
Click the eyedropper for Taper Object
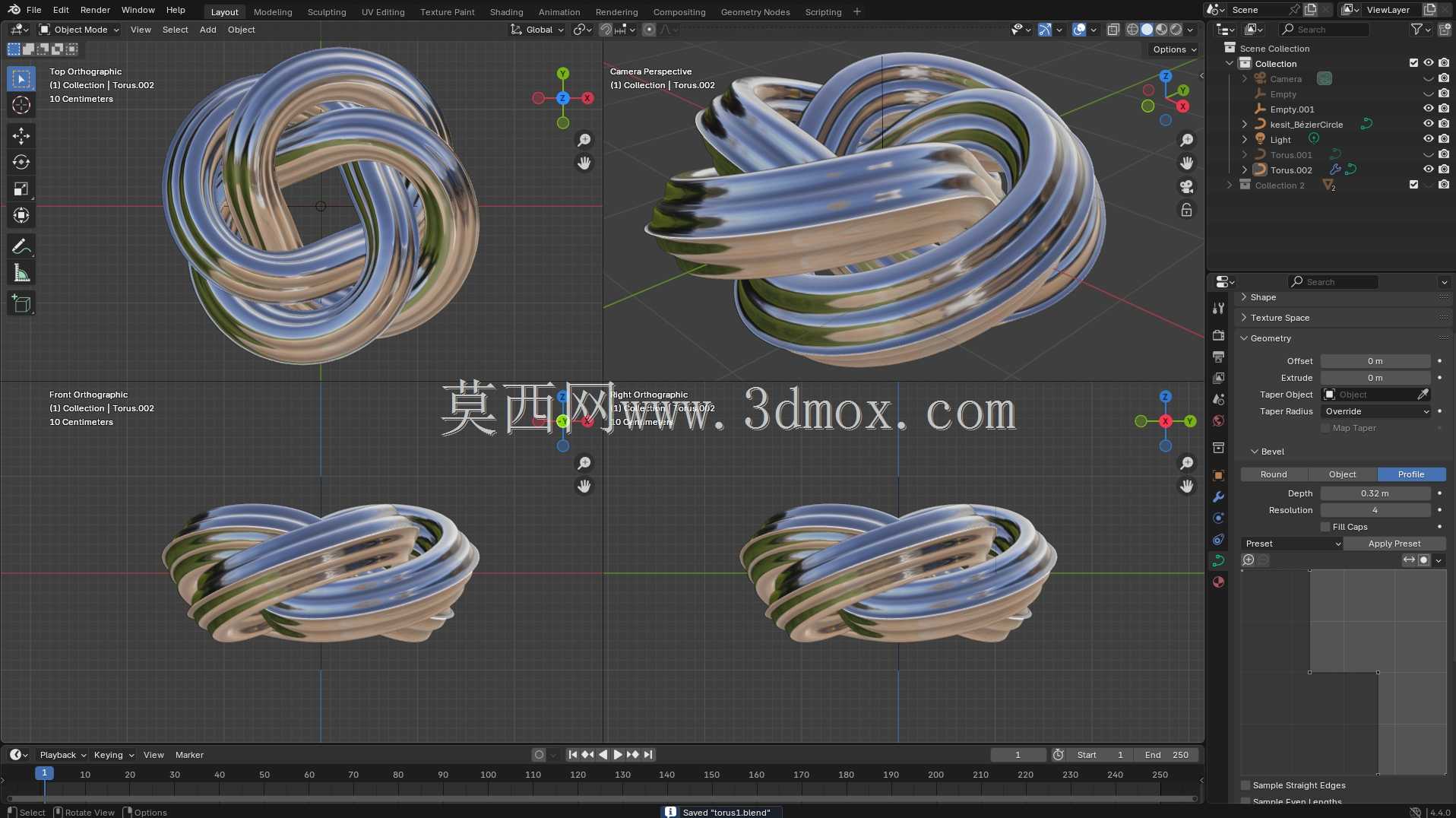pos(1423,395)
